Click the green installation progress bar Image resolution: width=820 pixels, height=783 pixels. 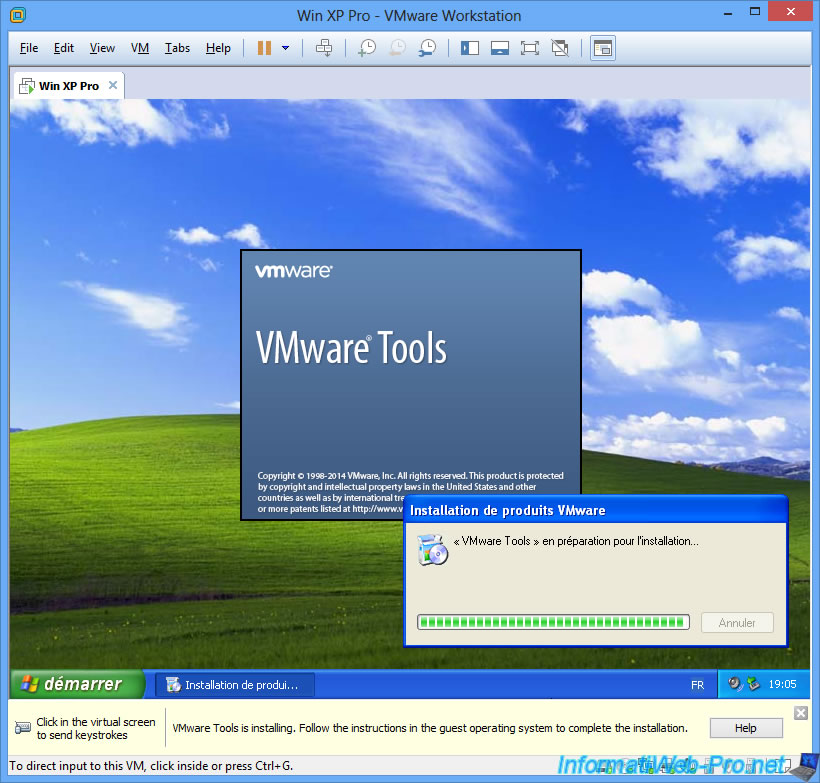[x=553, y=622]
